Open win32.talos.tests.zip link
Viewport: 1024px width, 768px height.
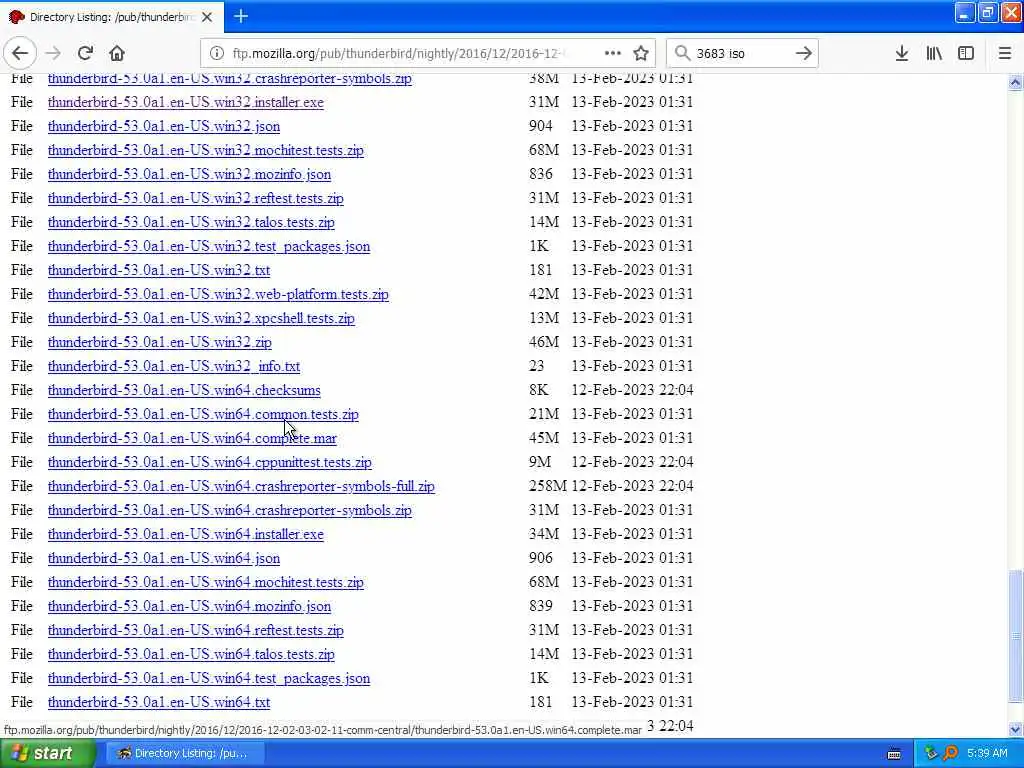[191, 222]
